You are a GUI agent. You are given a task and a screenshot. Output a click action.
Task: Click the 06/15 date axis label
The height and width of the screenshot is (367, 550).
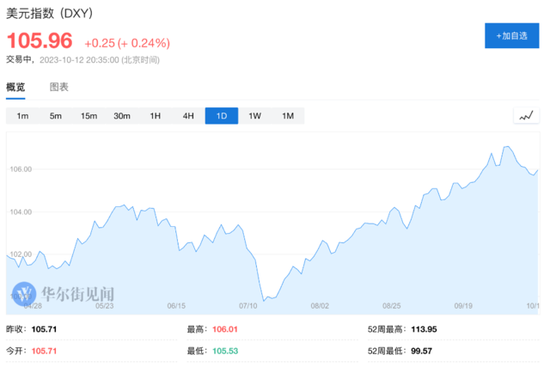[176, 306]
